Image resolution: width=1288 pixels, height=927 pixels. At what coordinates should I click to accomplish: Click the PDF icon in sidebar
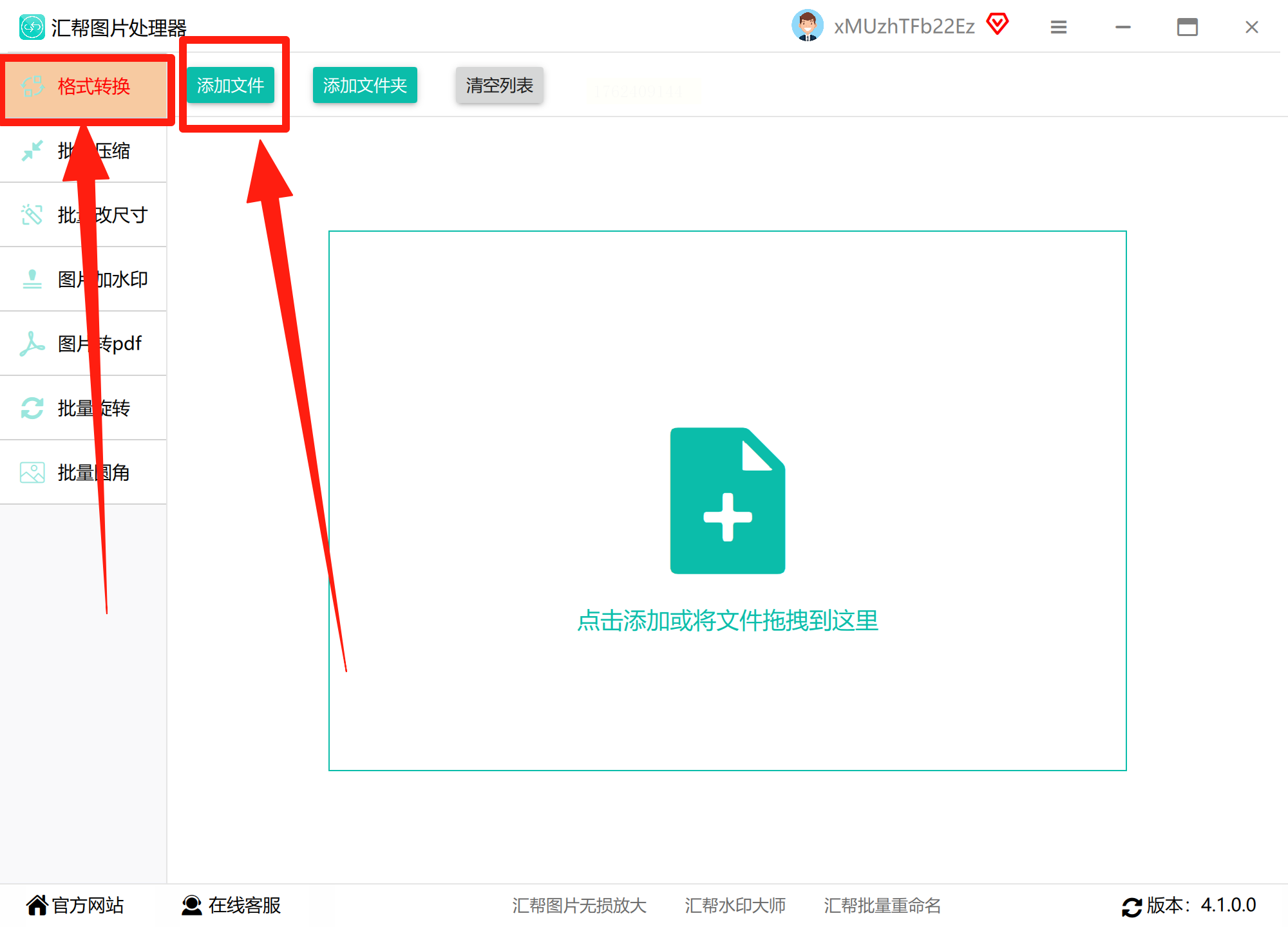[32, 344]
